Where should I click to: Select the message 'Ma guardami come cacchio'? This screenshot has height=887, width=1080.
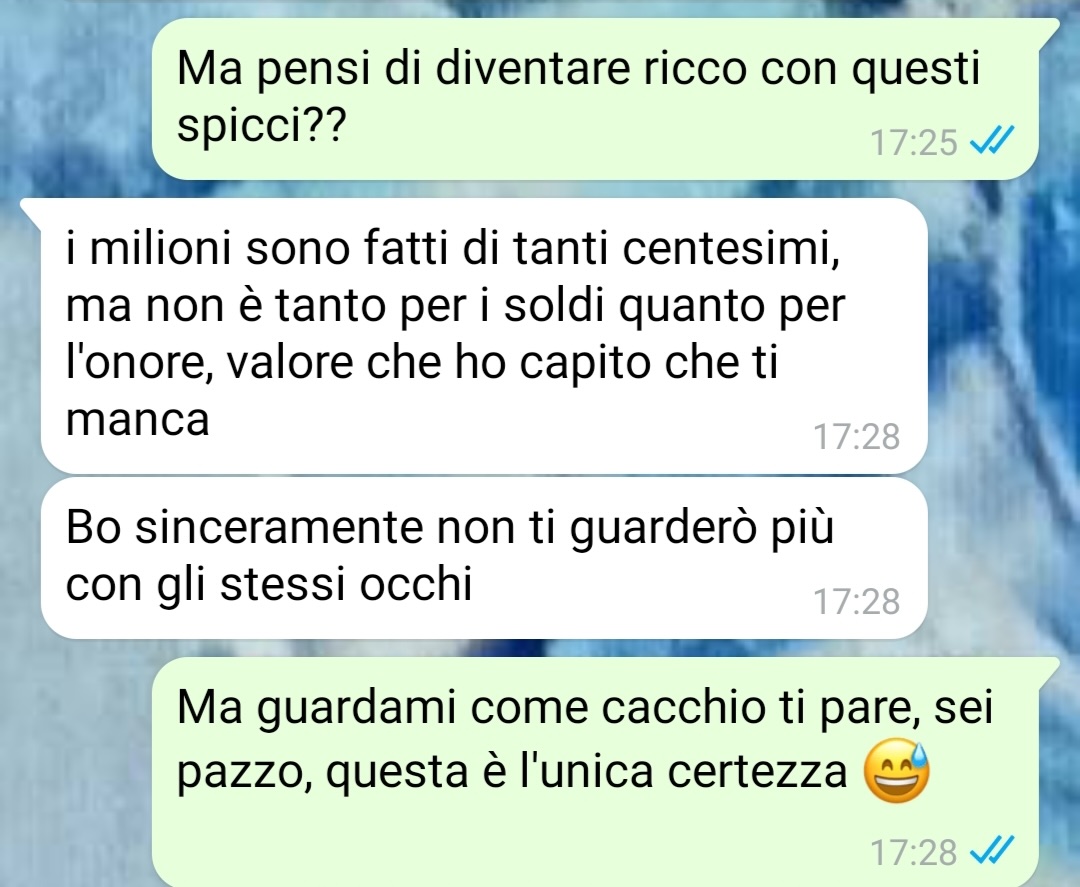[595, 772]
